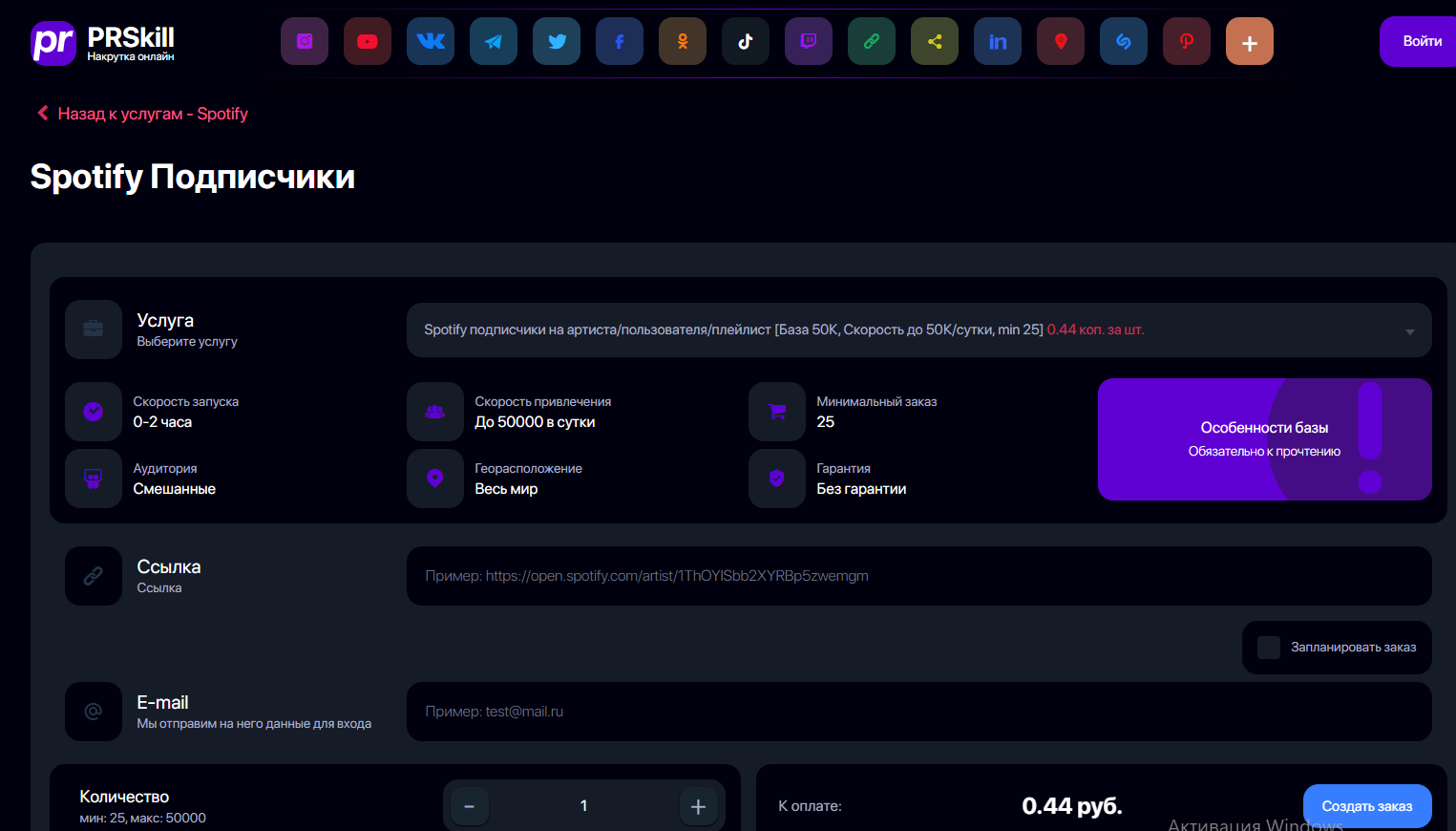Click the cart icon by Минимальный заказ
1456x831 pixels.
777,412
